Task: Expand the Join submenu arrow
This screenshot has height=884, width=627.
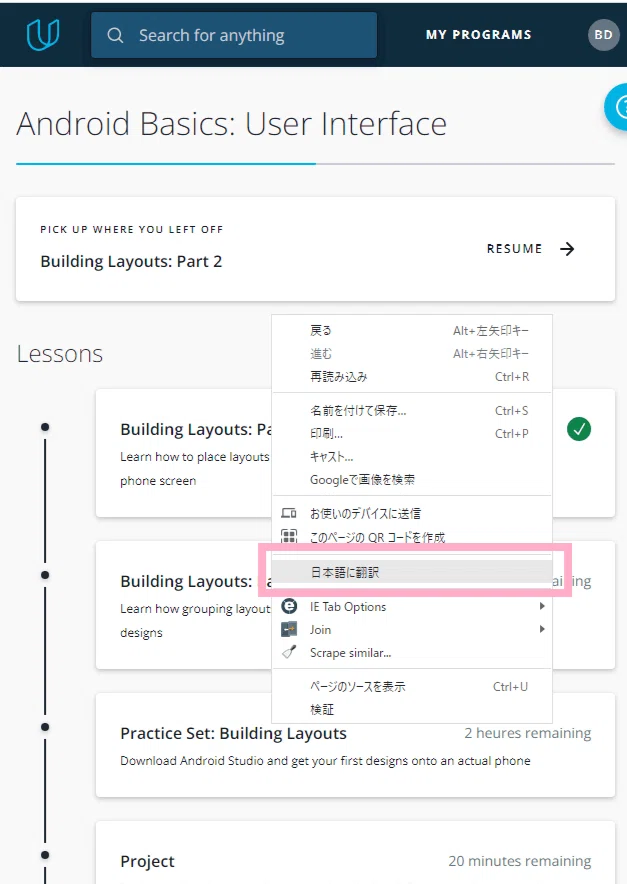Action: click(542, 629)
